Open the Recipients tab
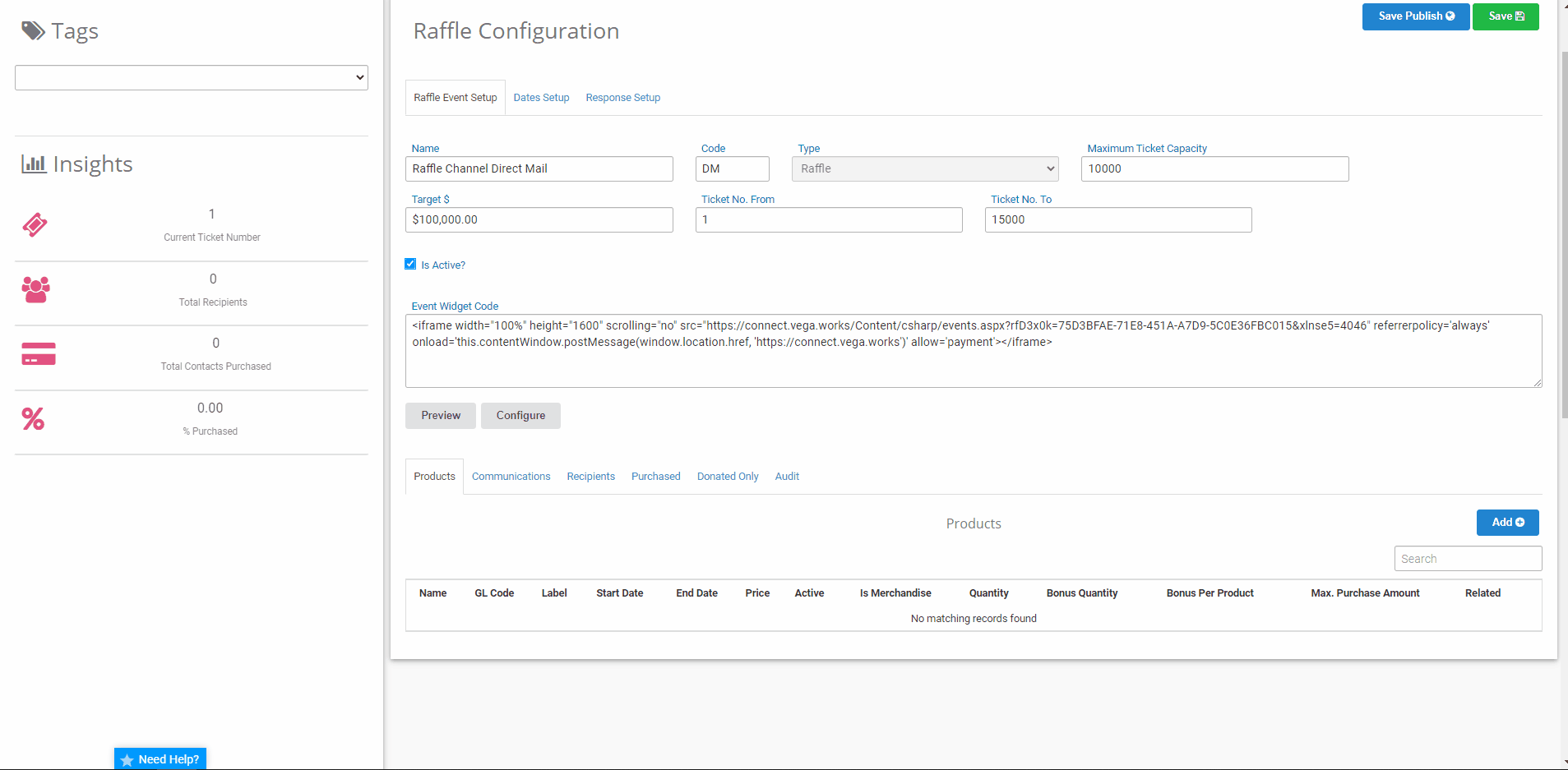Viewport: 1568px width, 770px height. click(x=590, y=477)
